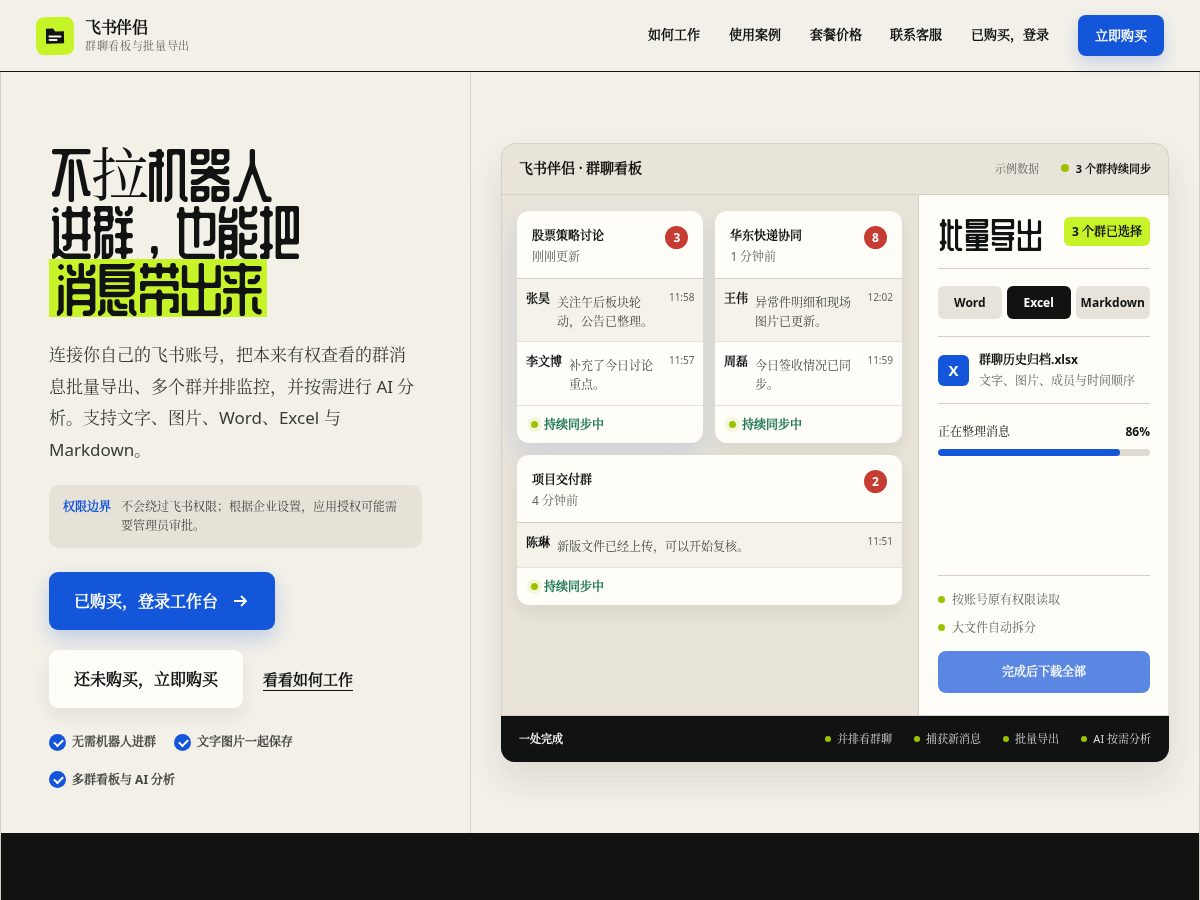Click badge 3 on 股票策略讨论 card
The height and width of the screenshot is (900, 1200).
[677, 237]
